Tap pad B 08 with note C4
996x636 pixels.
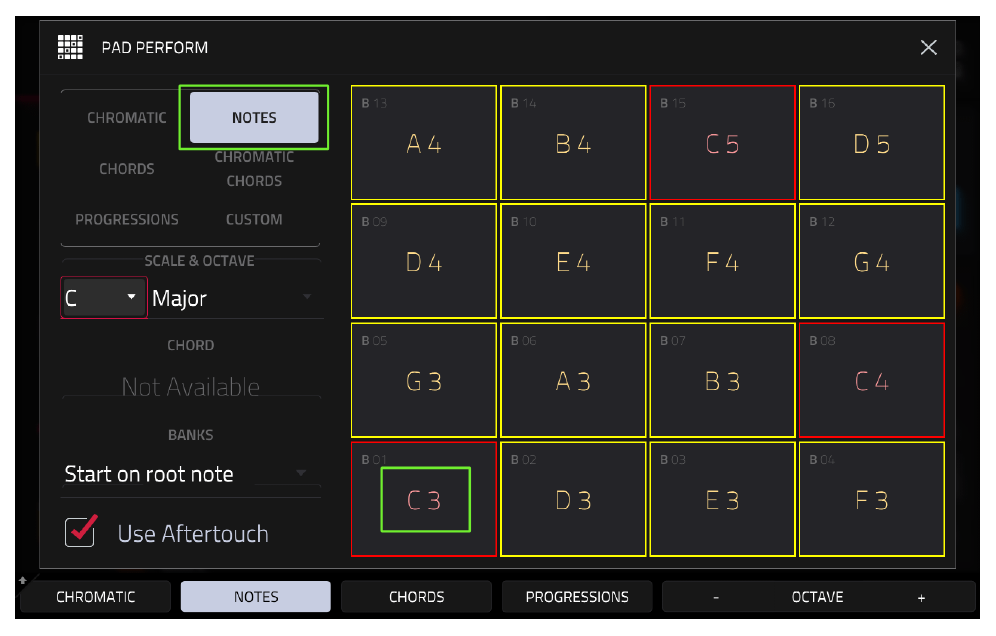[872, 380]
